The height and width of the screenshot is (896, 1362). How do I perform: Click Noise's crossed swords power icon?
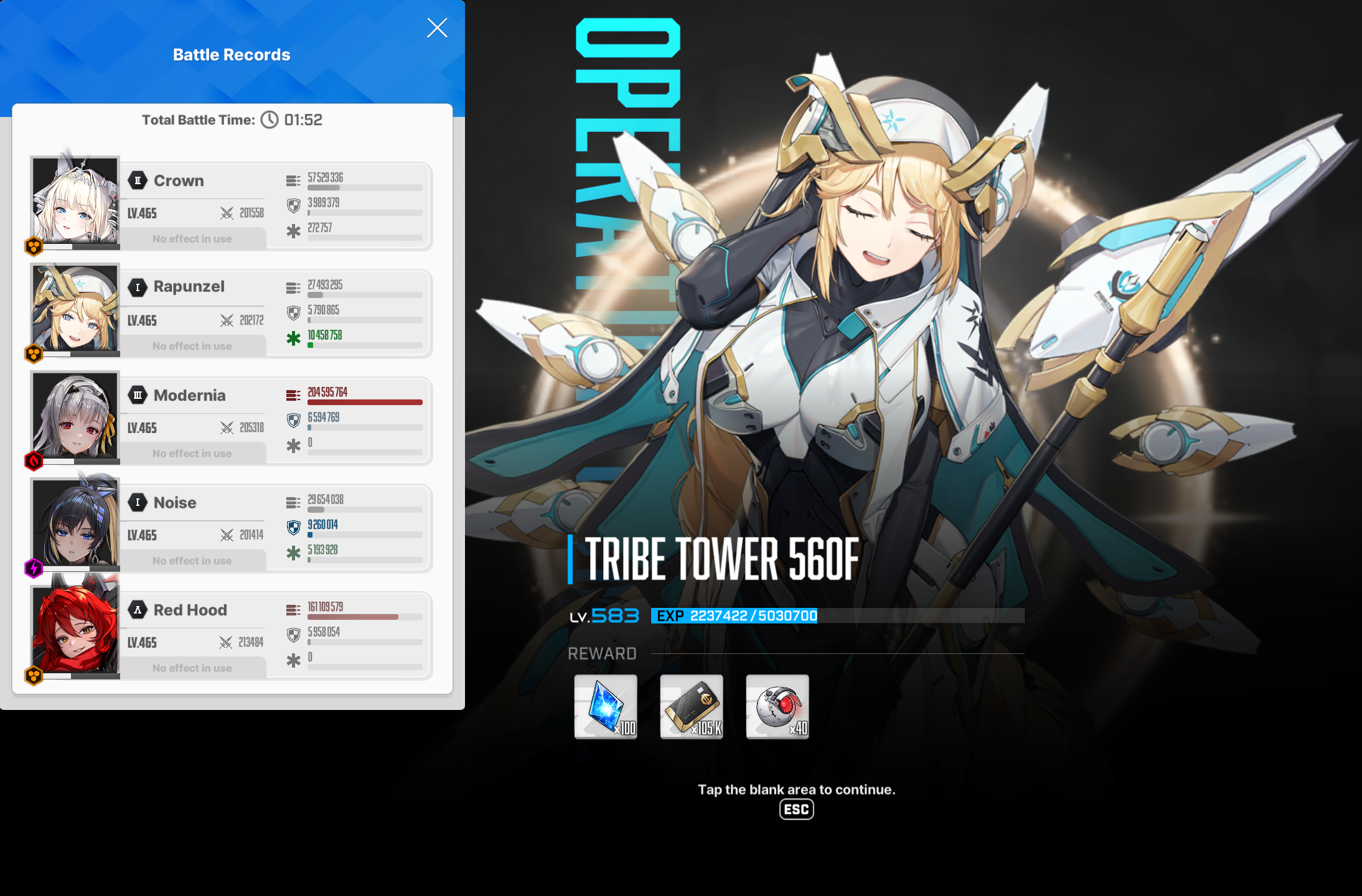point(227,535)
